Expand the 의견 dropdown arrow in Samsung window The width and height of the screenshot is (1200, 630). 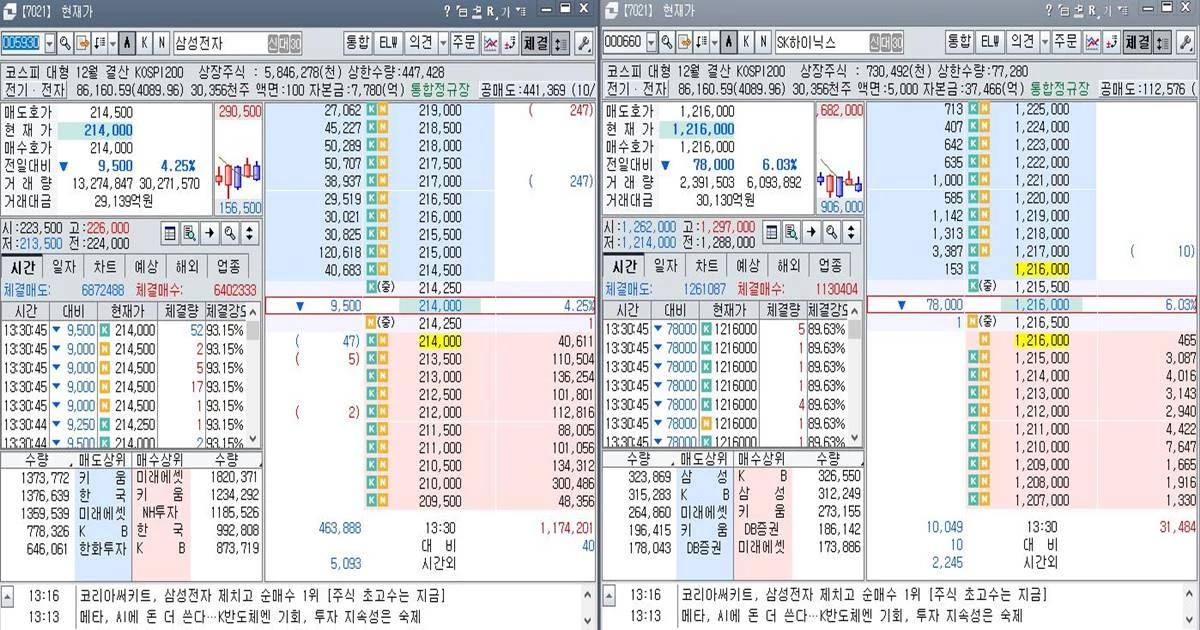443,43
